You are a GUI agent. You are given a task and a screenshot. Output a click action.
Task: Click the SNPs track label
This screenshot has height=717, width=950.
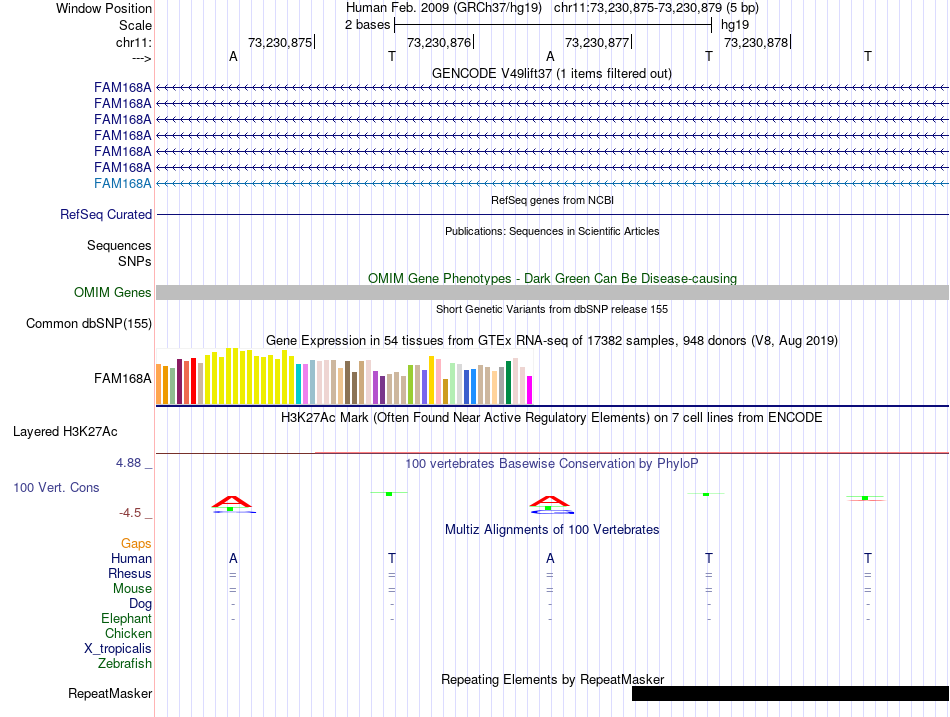[x=135, y=261]
